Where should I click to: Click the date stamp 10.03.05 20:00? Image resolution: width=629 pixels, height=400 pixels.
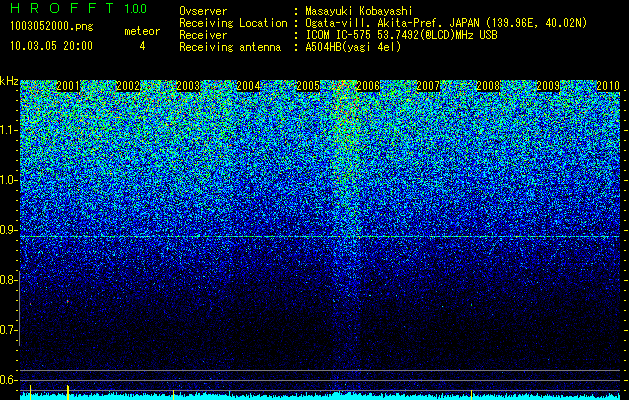point(51,46)
